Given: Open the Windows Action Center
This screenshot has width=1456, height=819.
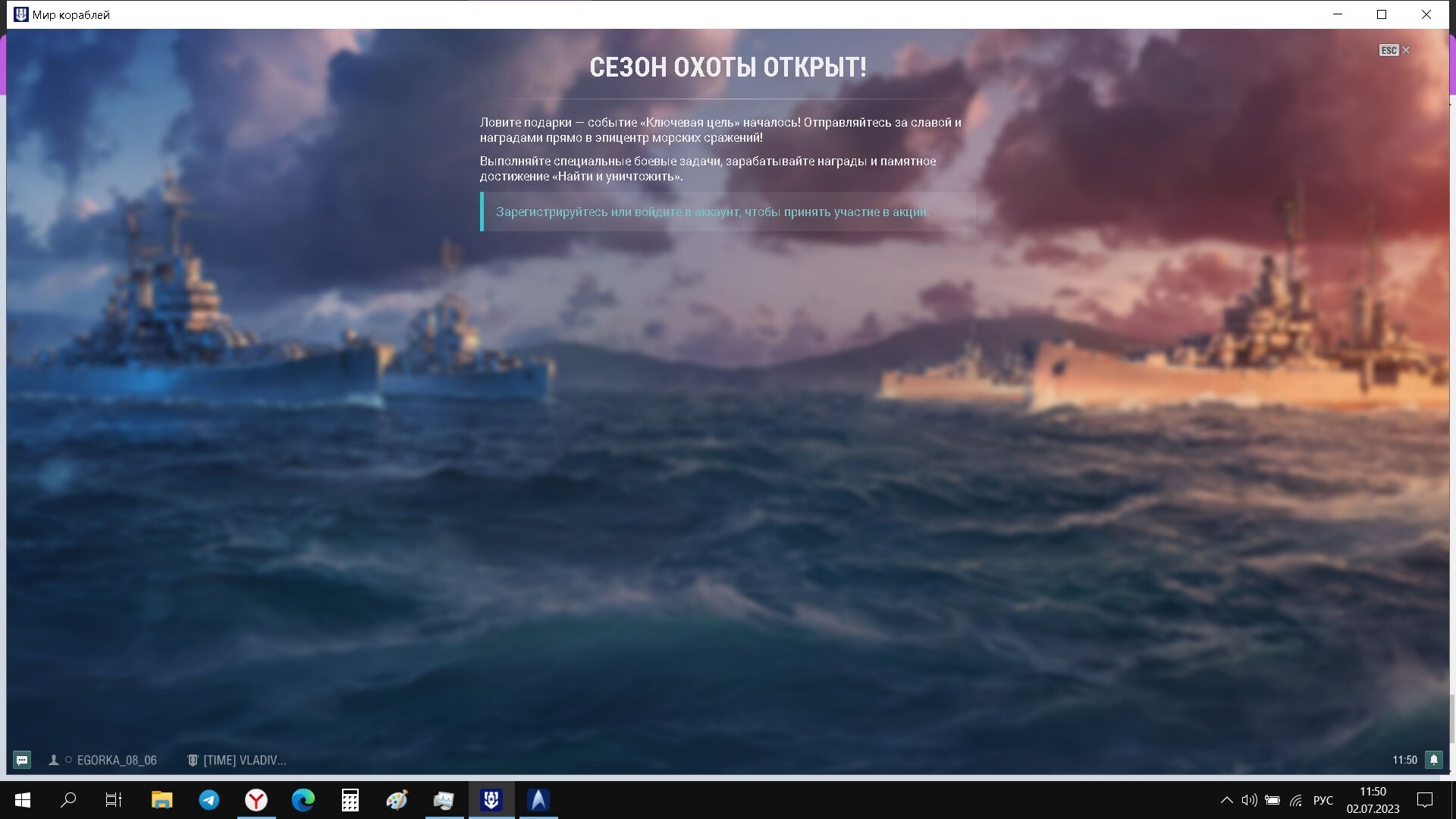Looking at the screenshot, I should point(1425,800).
